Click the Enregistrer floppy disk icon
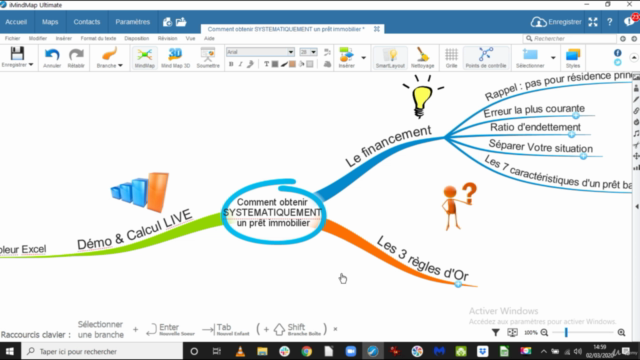This screenshot has width=640, height=360. 17,53
